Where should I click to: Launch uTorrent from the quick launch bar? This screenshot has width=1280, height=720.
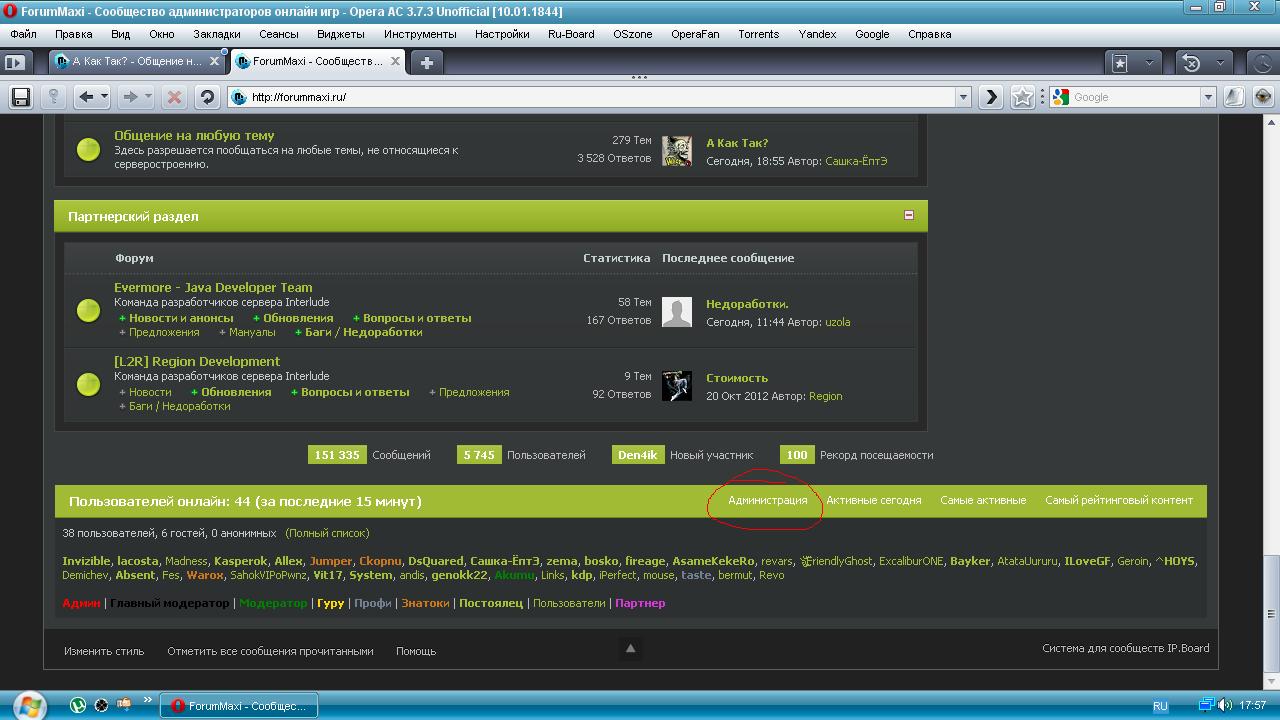(78, 705)
